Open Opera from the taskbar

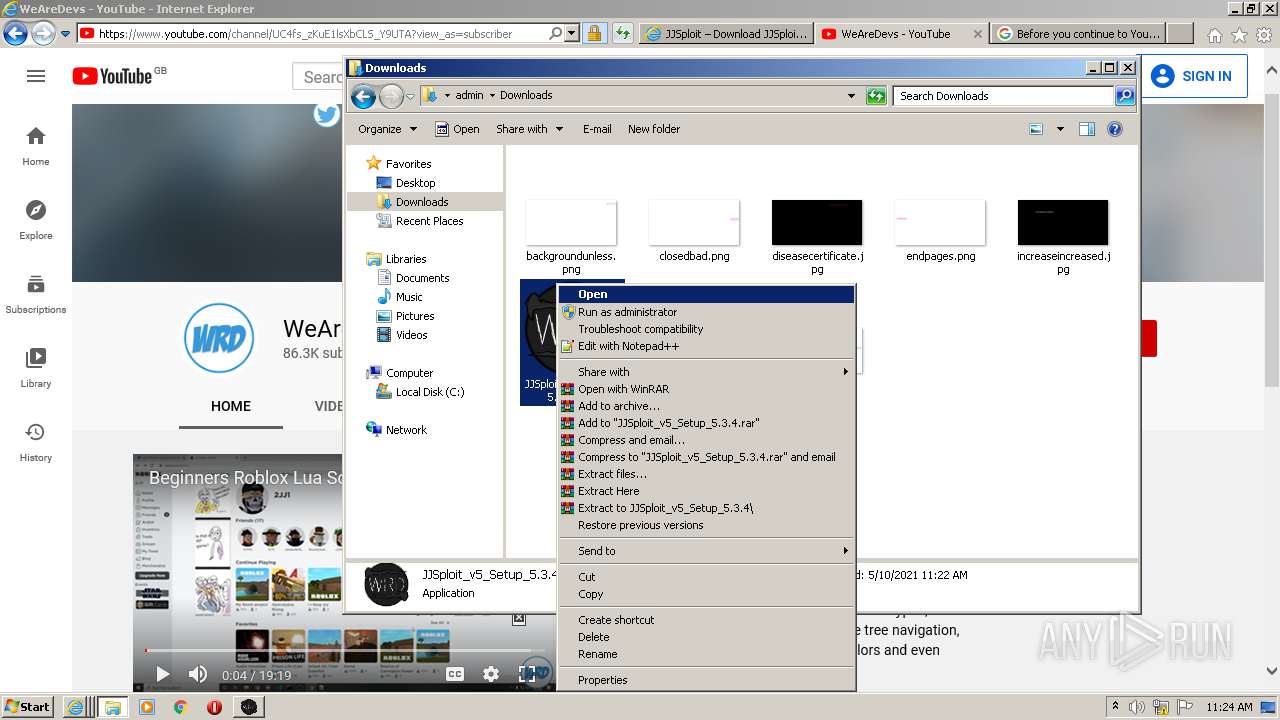(214, 707)
